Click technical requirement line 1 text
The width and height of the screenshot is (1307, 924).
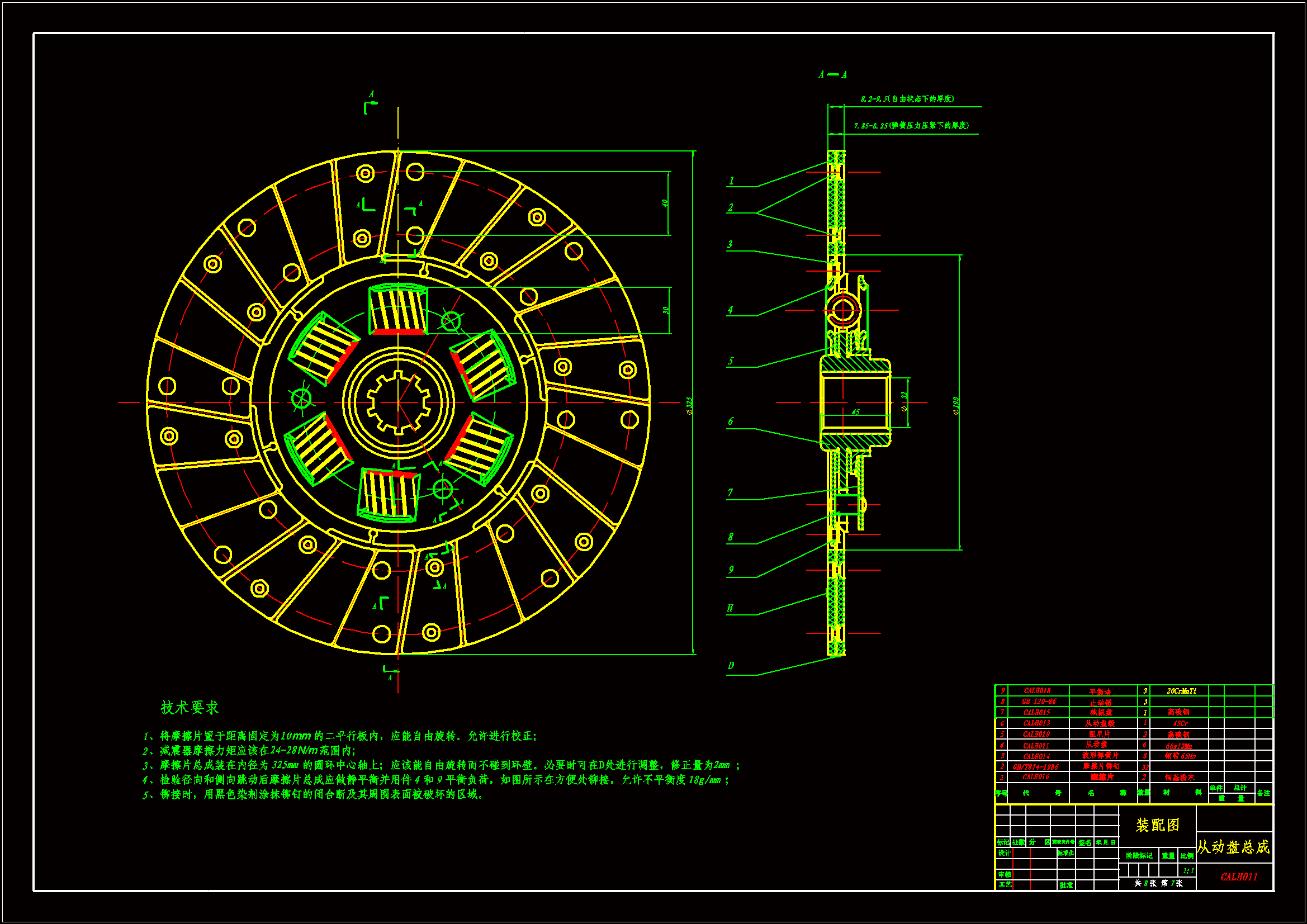(x=340, y=736)
